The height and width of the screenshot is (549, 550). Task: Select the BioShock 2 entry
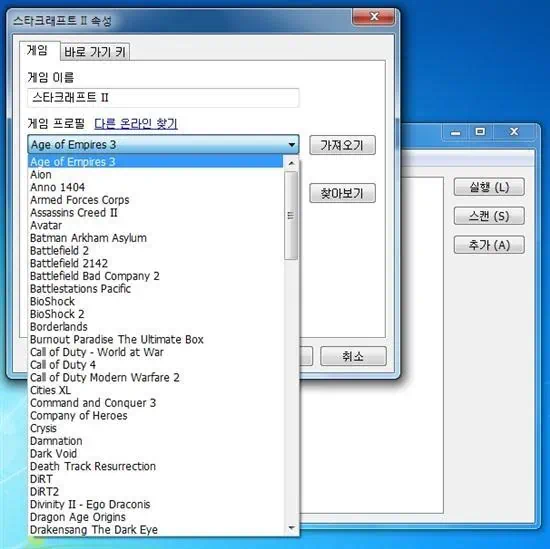pyautogui.click(x=156, y=314)
